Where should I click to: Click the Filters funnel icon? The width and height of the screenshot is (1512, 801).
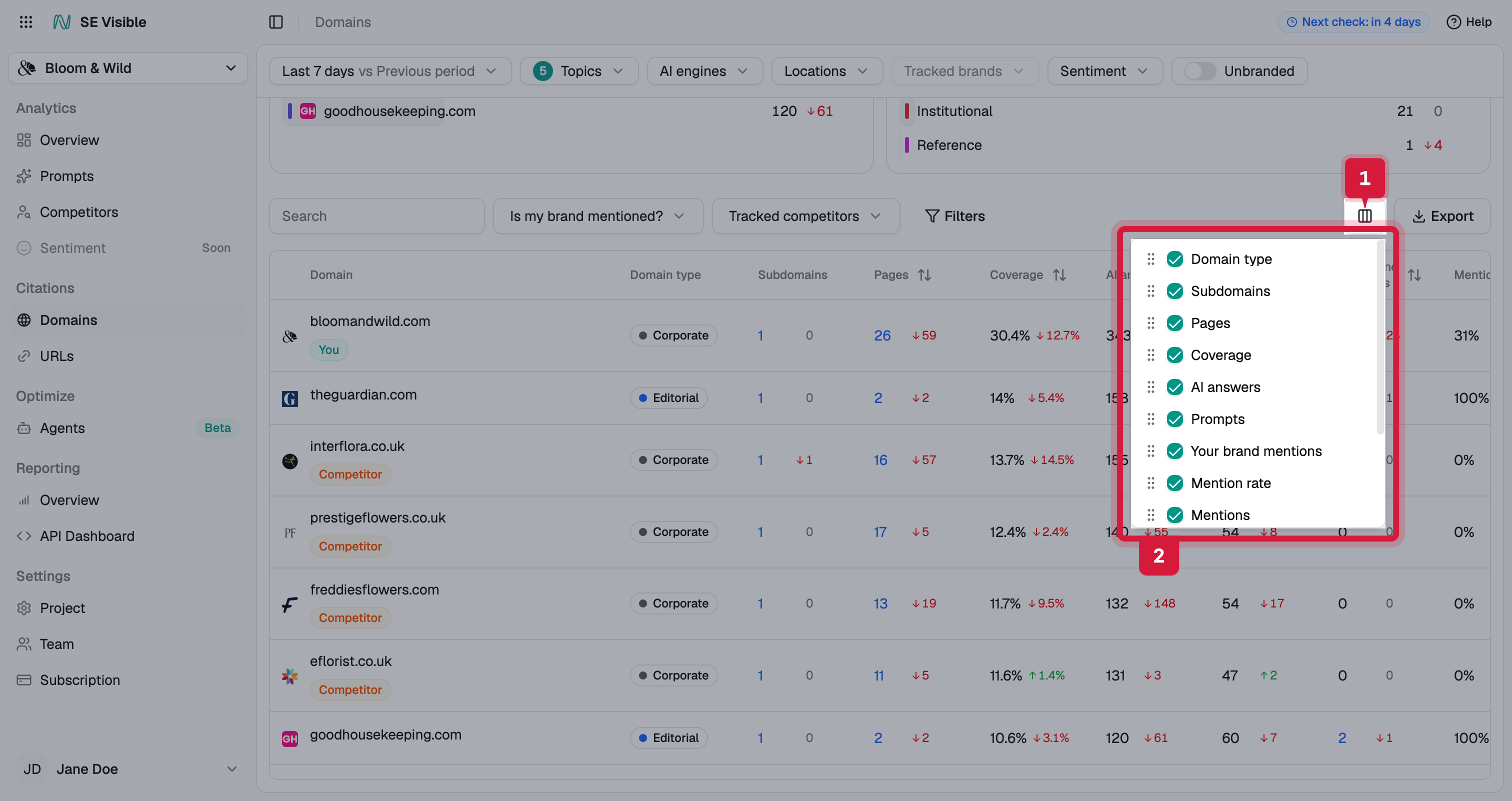pyautogui.click(x=932, y=216)
